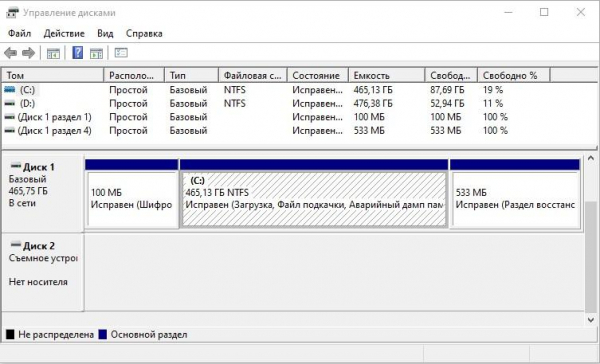Screen dimensions: 600x364
Task: Click the 465,13 ГБ capacity cell
Action: [373, 90]
